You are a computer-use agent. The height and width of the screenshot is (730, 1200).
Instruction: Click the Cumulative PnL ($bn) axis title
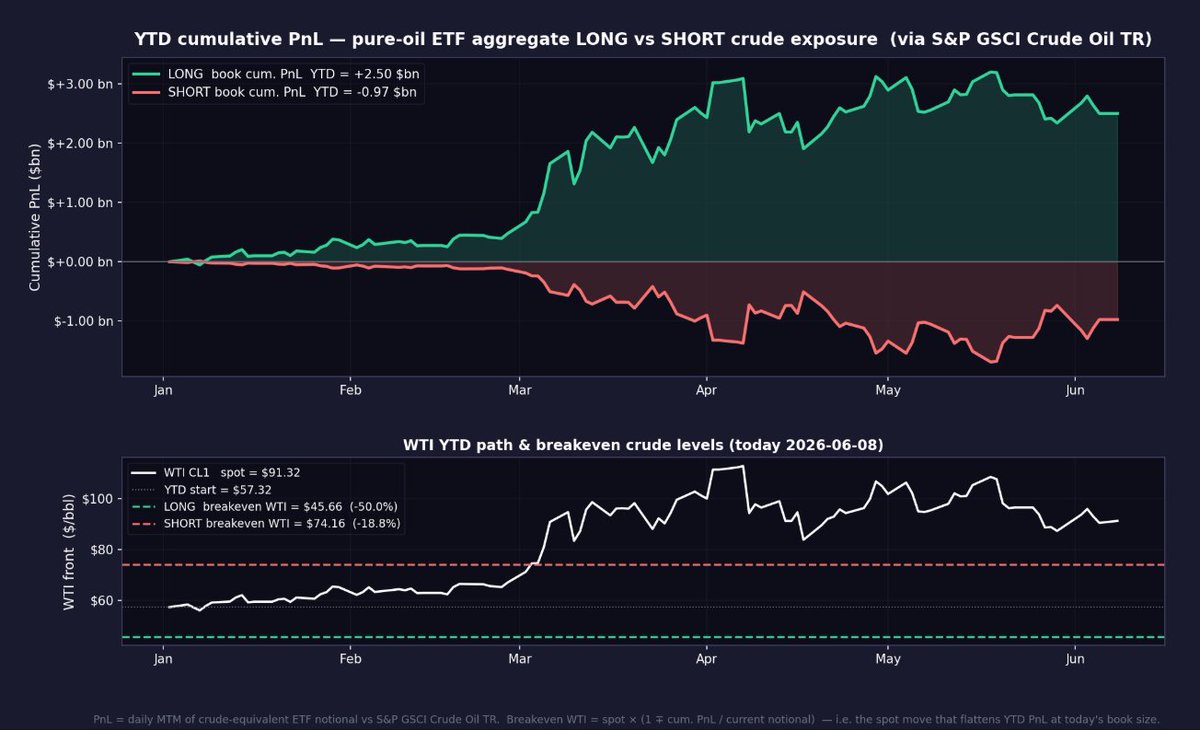(x=35, y=217)
